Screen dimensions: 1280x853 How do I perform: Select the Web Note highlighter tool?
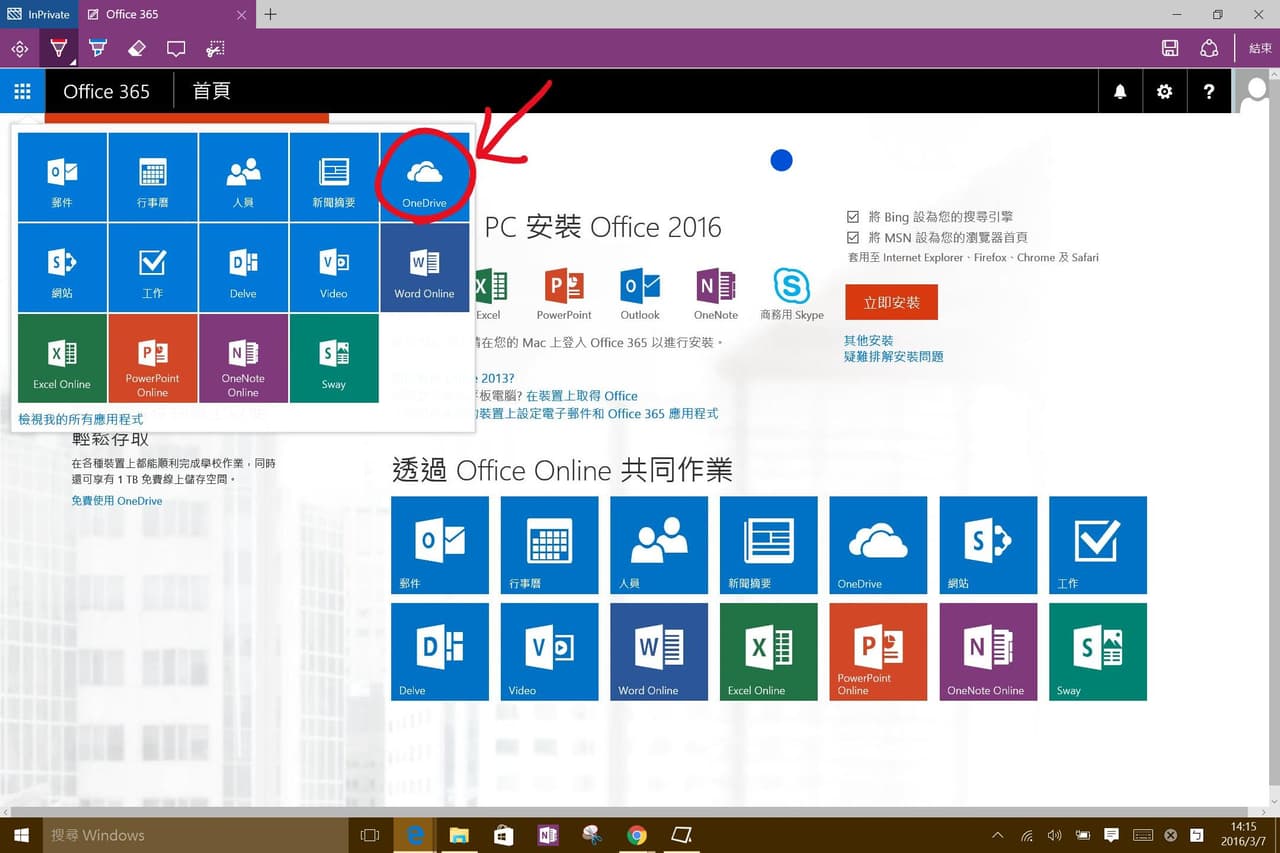click(x=98, y=48)
